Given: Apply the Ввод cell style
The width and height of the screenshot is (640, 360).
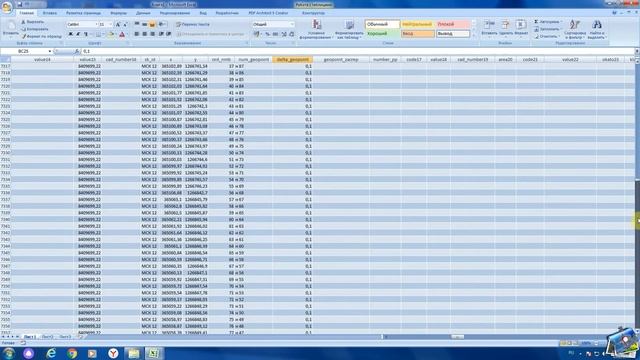Looking at the screenshot, I should [417, 34].
